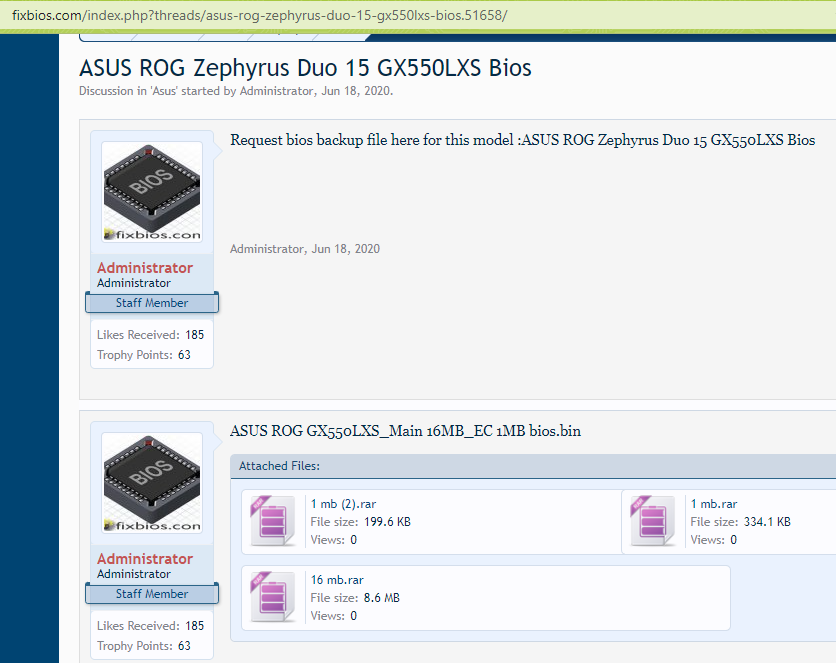Select 'ASUS ROG GX550LXS_Main 16MB_EC 1MB bios.bin' text
The height and width of the screenshot is (663, 836).
(405, 431)
